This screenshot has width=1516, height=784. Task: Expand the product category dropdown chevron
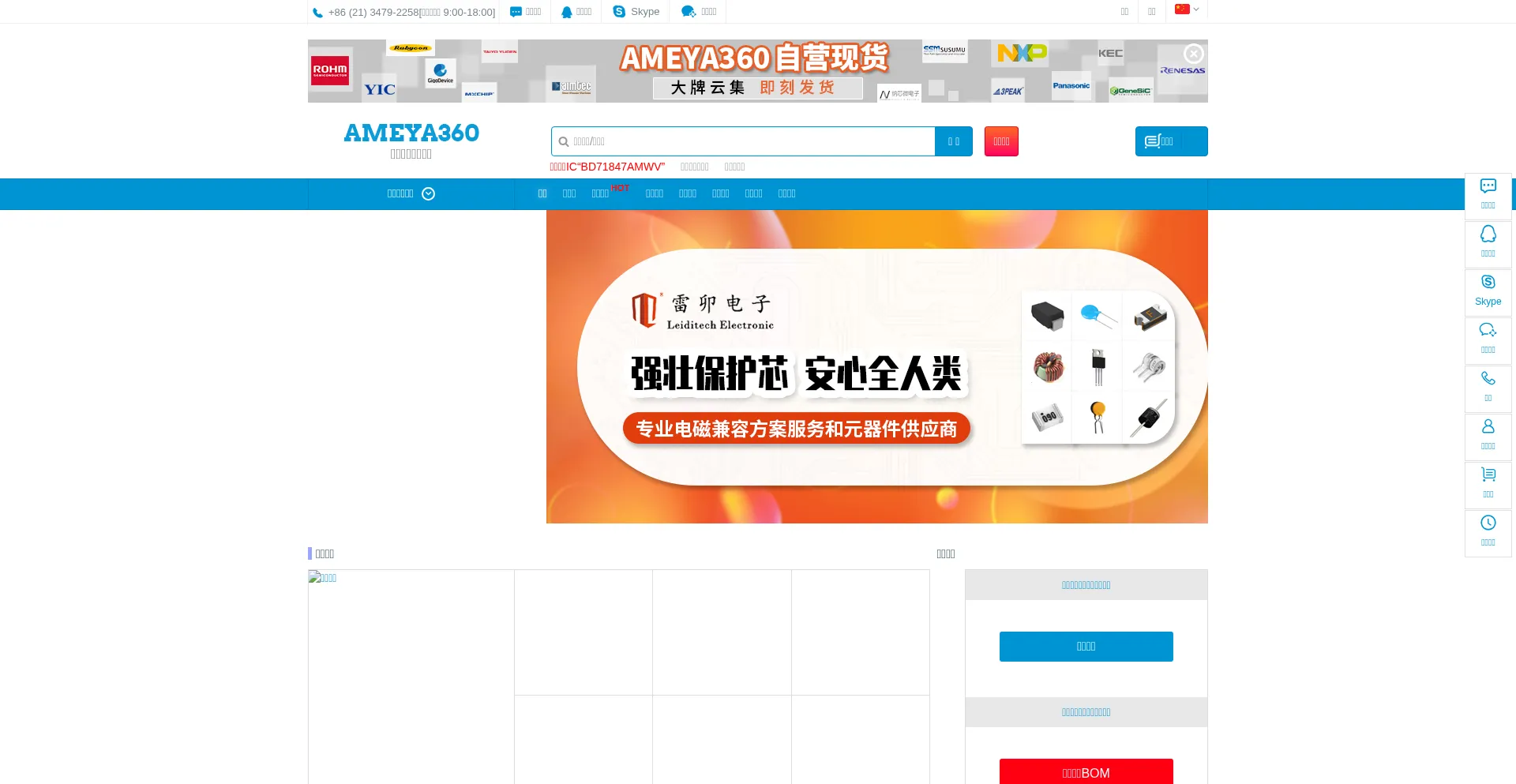429,194
